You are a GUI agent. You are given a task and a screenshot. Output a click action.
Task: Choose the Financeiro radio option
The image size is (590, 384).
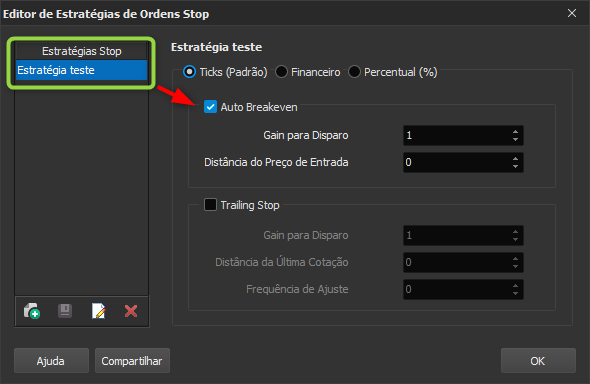click(281, 71)
